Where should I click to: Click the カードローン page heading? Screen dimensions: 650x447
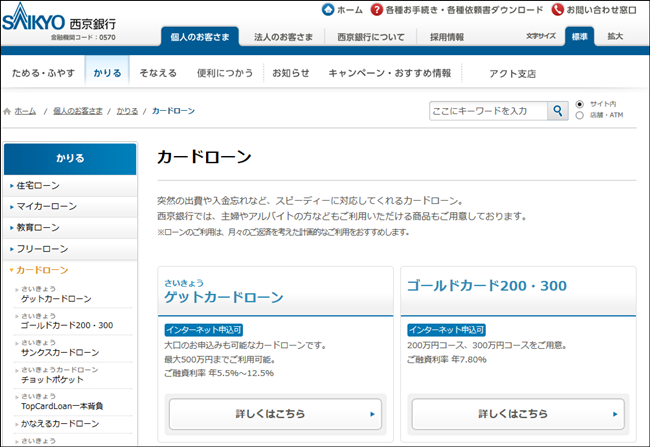click(x=204, y=157)
